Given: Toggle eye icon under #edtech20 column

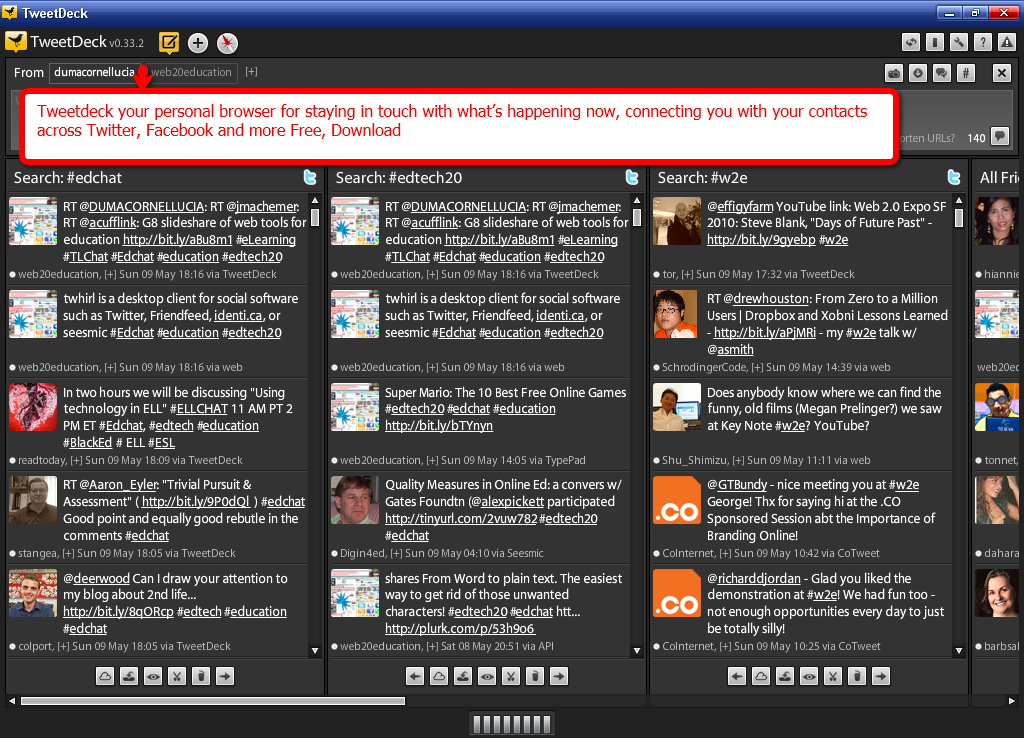Looking at the screenshot, I should coord(487,677).
